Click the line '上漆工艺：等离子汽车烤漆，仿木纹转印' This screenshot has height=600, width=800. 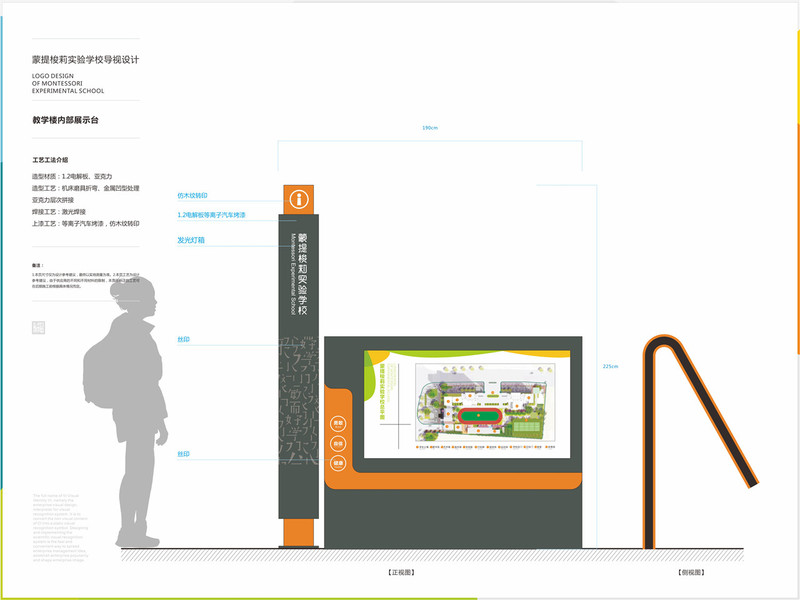tap(86, 223)
